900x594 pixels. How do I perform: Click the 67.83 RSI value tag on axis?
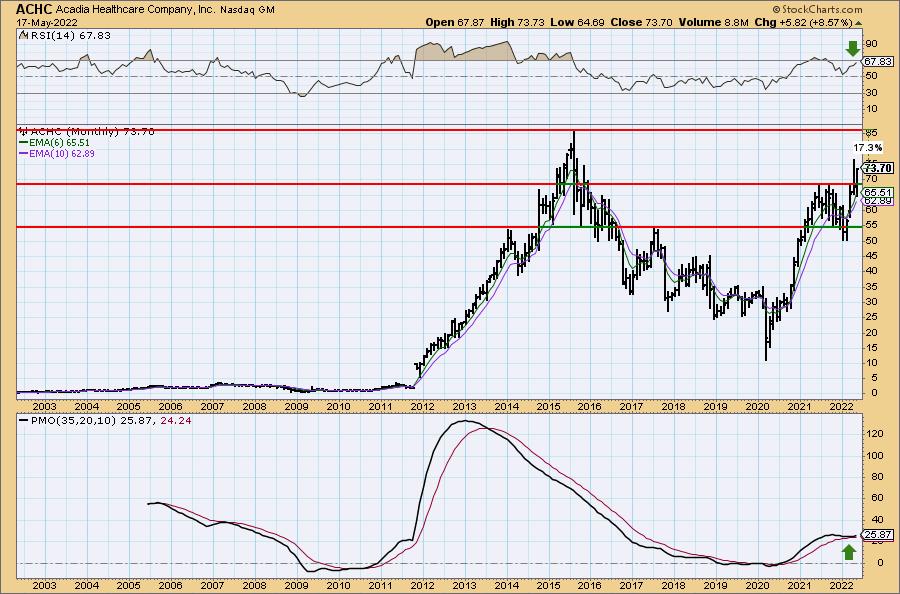pos(878,61)
